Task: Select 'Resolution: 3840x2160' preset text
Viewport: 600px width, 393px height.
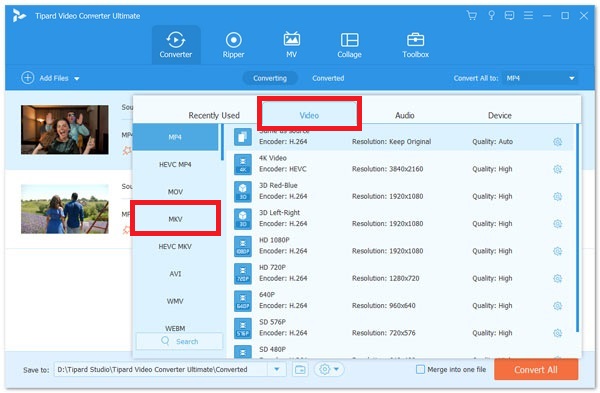Action: pos(388,169)
